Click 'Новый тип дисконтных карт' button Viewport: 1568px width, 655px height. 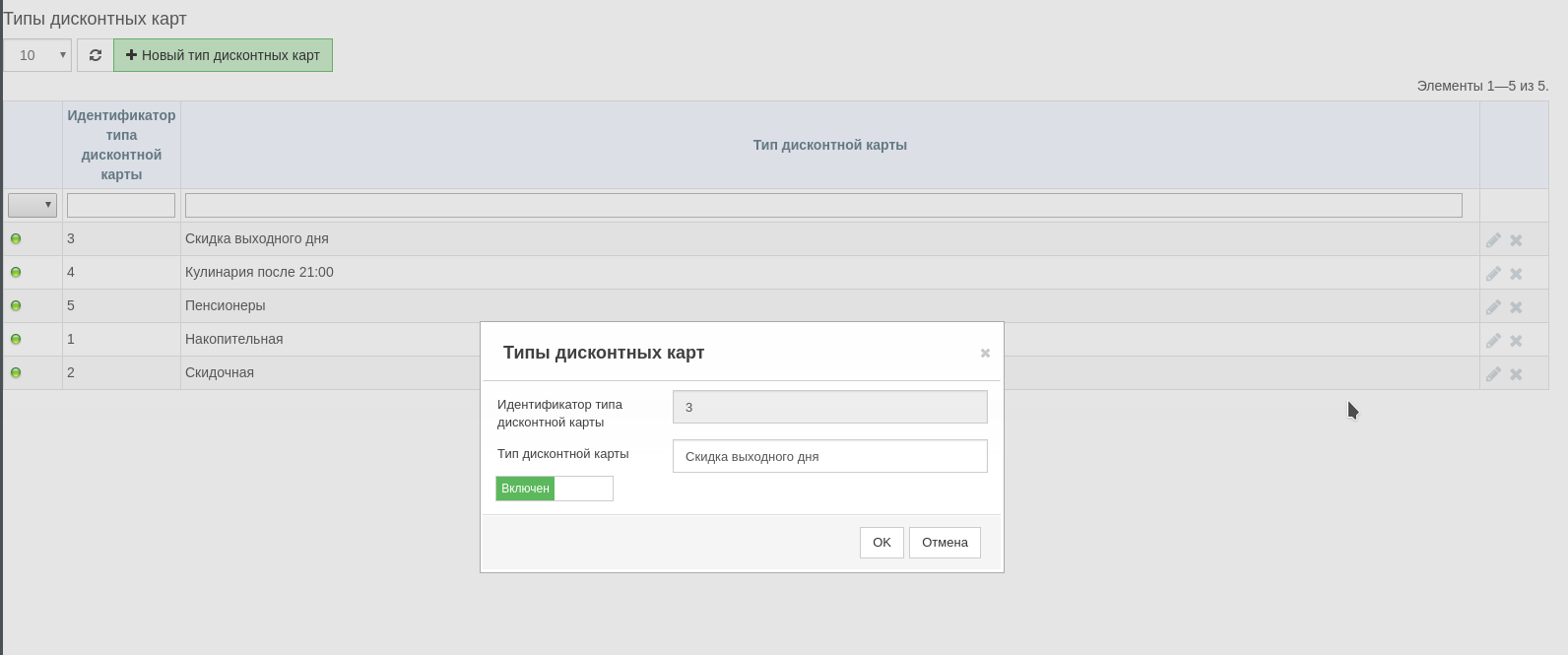pos(224,55)
